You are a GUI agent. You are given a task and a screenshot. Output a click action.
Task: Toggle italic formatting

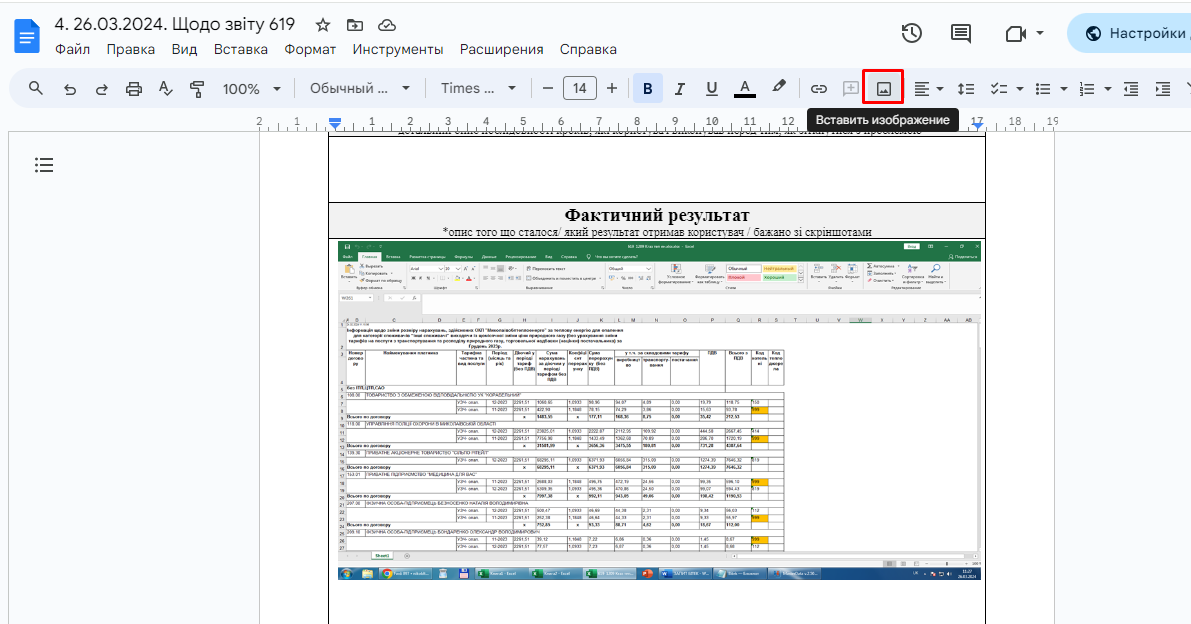pyautogui.click(x=680, y=88)
